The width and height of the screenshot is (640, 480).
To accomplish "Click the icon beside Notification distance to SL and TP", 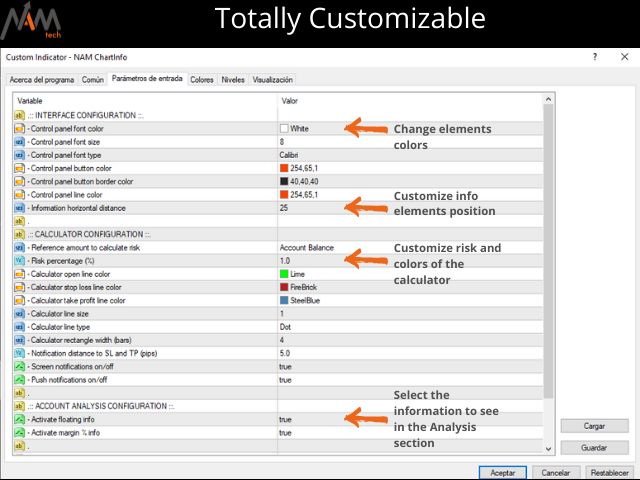I will pos(19,353).
